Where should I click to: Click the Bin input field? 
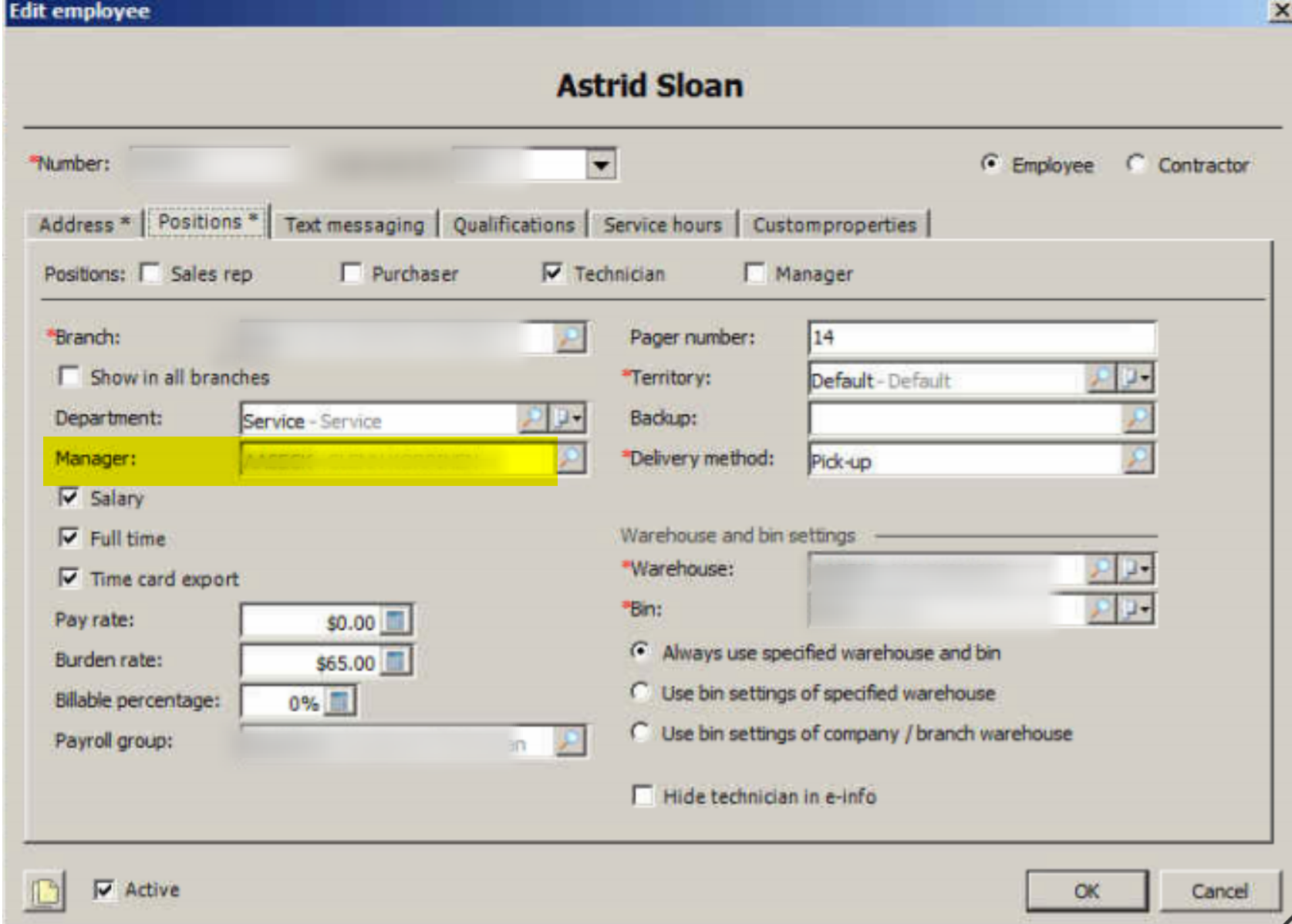click(x=947, y=609)
